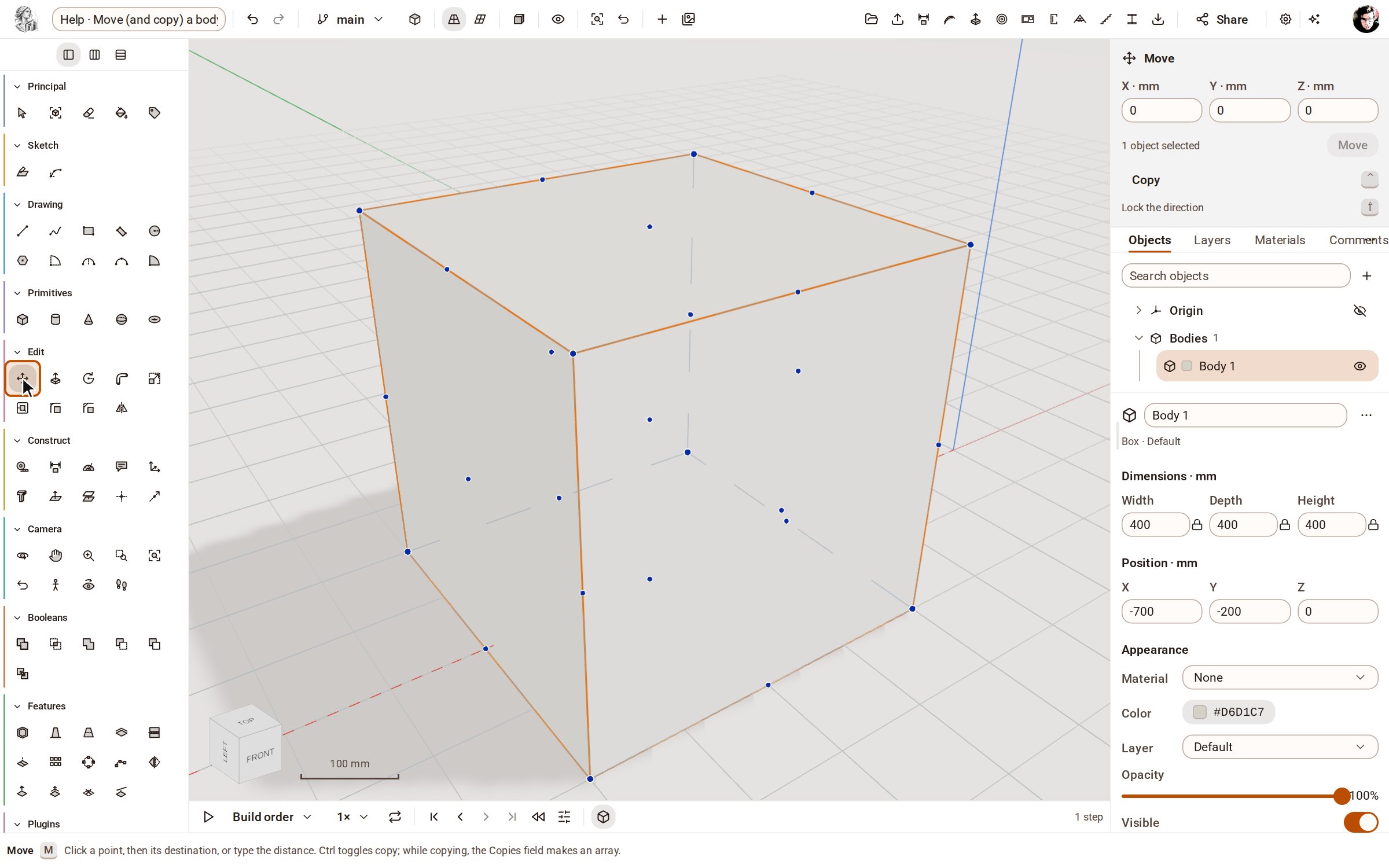The image size is (1389, 868).
Task: Expand the Origin tree node
Action: 1138,310
